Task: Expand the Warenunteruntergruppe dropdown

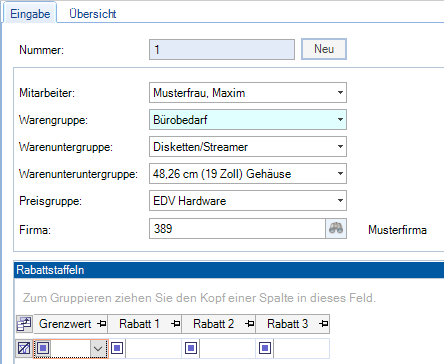Action: point(340,173)
